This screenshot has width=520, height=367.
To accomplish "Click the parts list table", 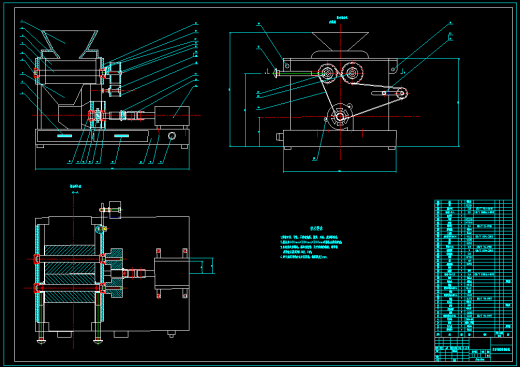I will 473,269.
